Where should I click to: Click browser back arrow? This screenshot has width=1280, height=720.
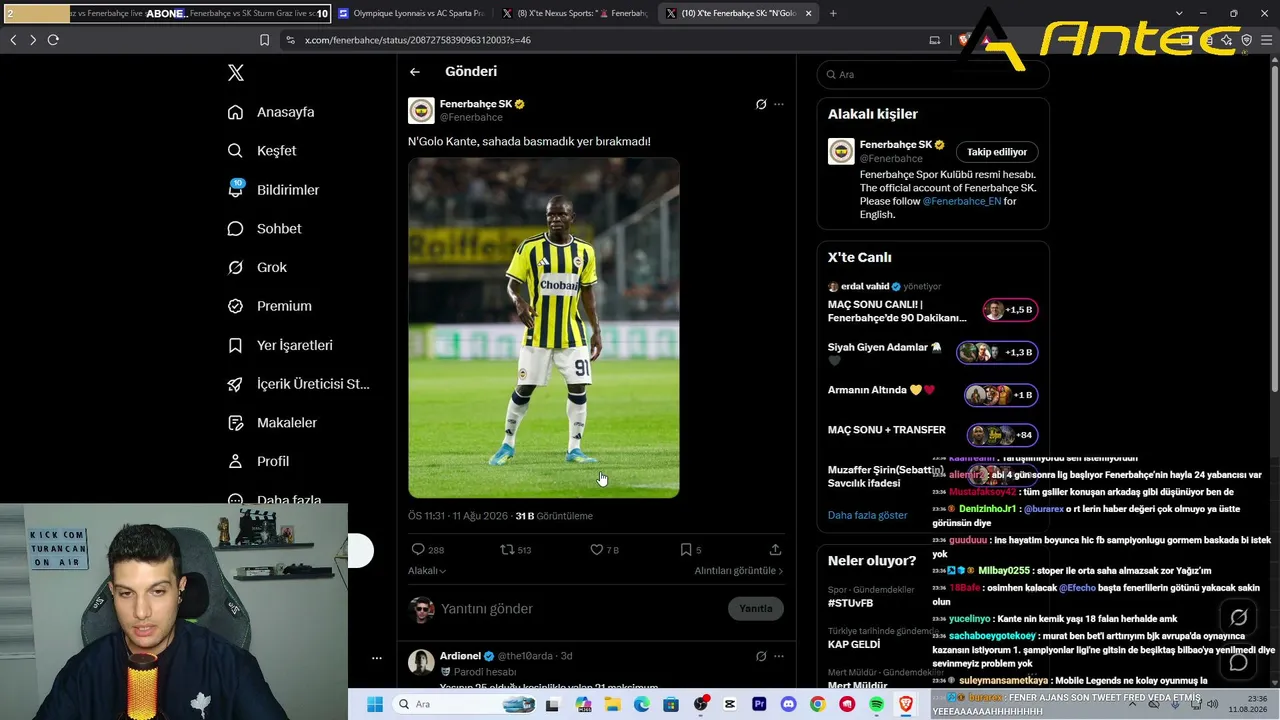click(x=13, y=40)
